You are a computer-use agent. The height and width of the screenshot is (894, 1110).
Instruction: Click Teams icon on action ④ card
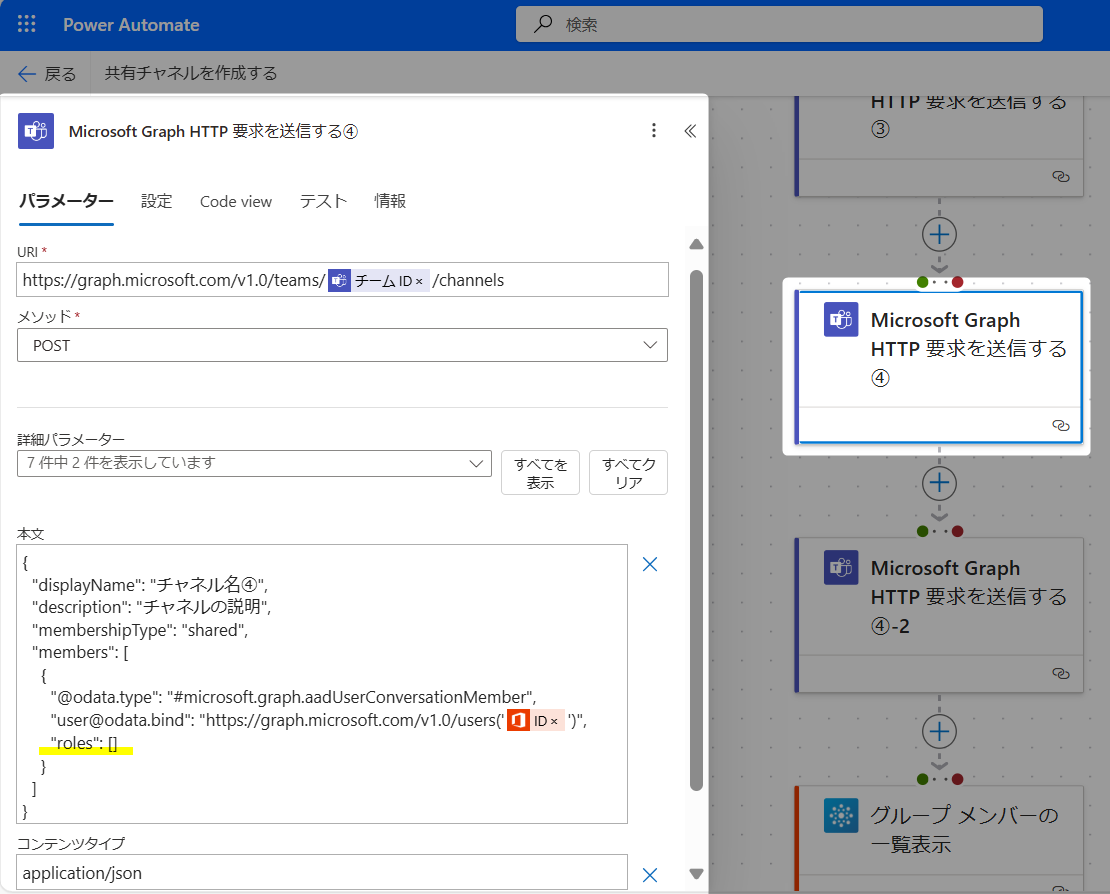[841, 319]
